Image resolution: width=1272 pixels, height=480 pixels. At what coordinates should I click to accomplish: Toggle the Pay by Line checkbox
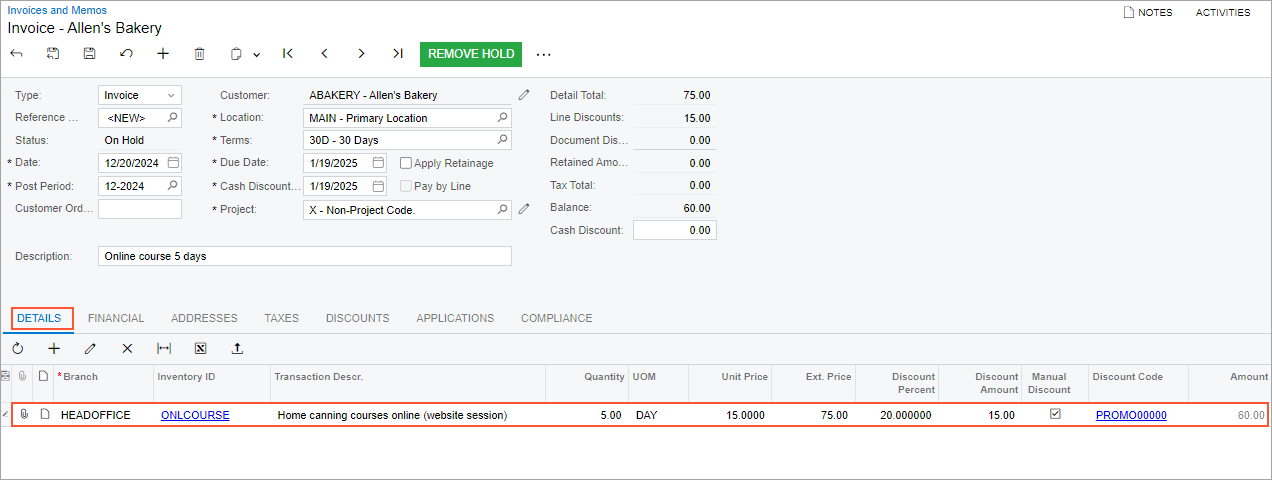(406, 186)
